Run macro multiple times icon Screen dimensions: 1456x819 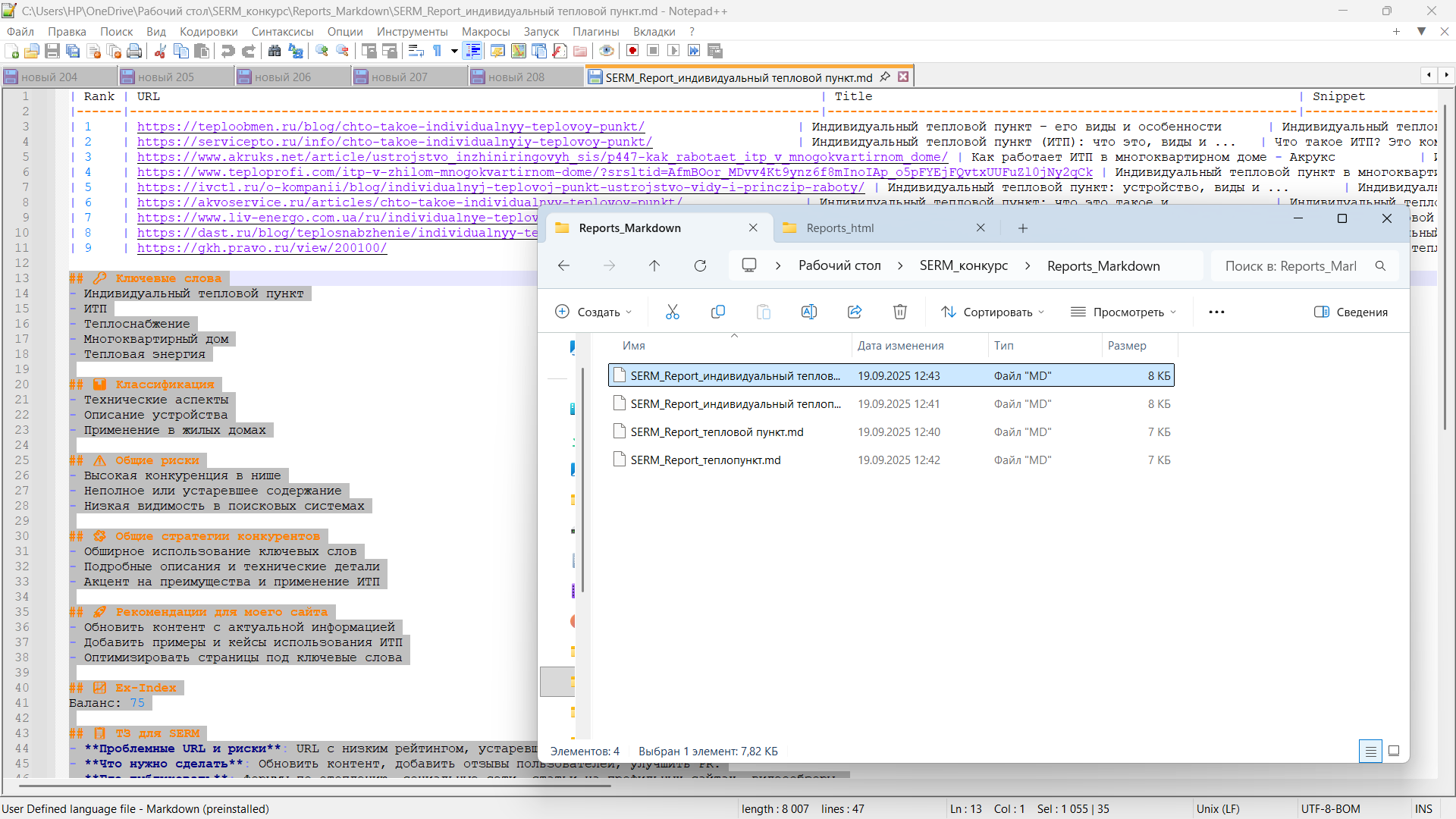(x=694, y=51)
